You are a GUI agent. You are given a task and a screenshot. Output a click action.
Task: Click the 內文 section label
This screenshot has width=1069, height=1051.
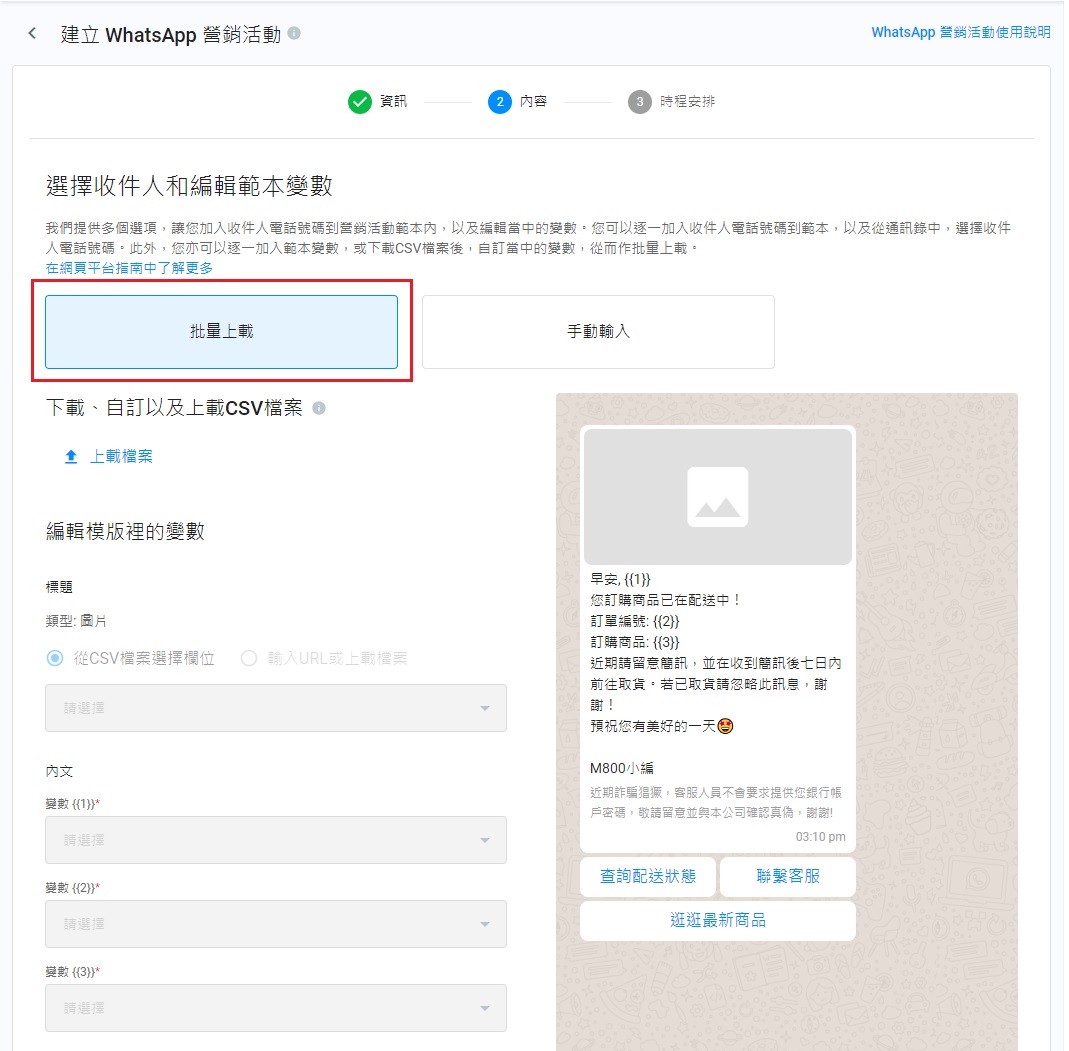point(59,772)
